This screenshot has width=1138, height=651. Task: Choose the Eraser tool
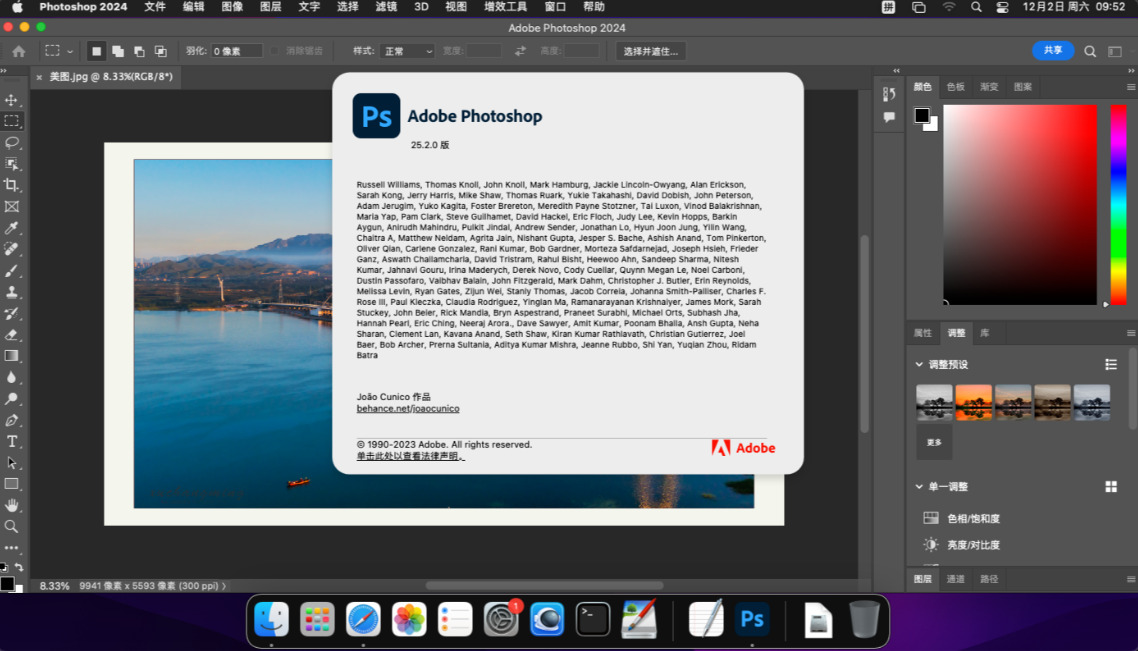tap(12, 335)
